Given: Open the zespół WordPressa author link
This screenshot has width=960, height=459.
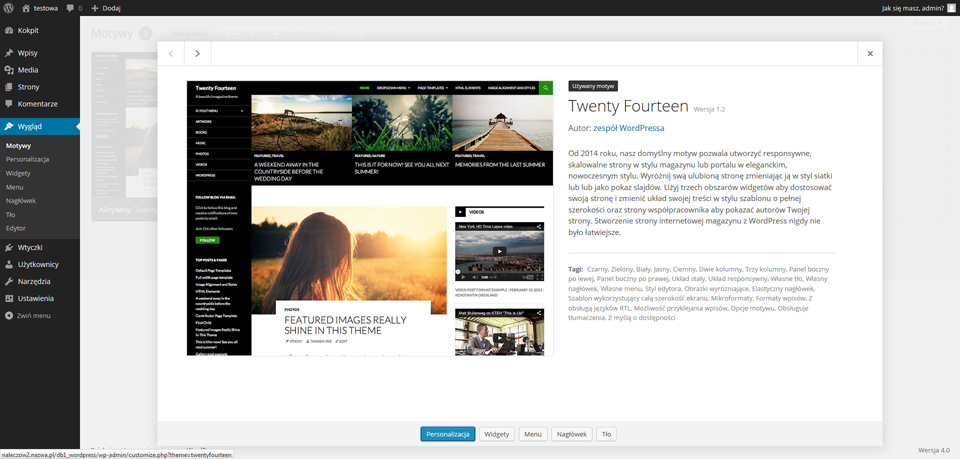Looking at the screenshot, I should tap(628, 128).
